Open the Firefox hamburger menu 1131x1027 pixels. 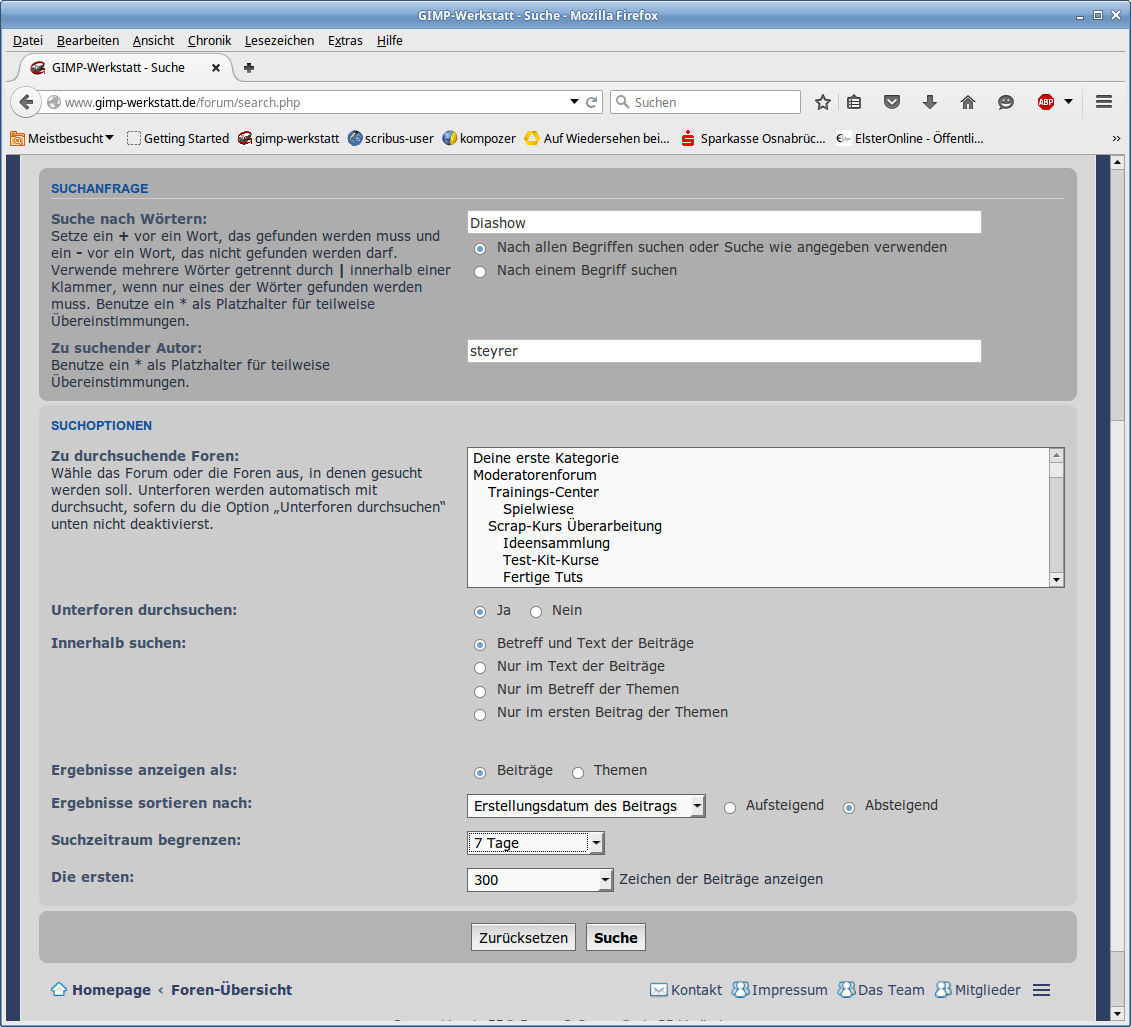tap(1104, 102)
